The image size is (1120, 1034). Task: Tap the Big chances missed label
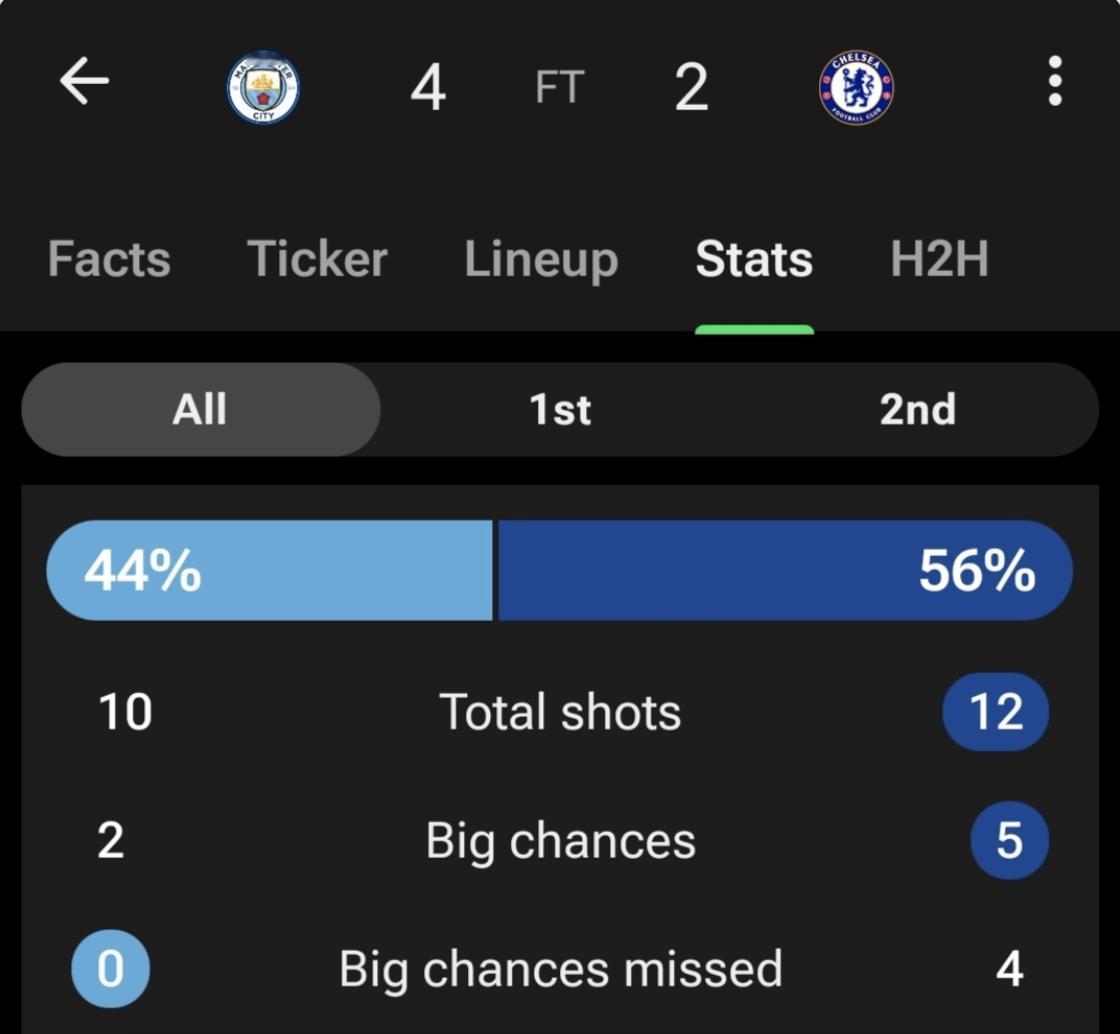(561, 970)
